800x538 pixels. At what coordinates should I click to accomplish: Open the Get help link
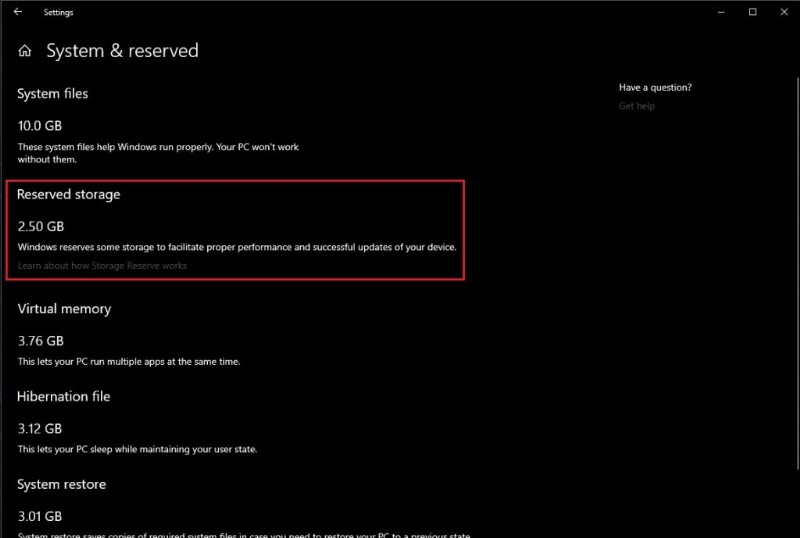[636, 106]
